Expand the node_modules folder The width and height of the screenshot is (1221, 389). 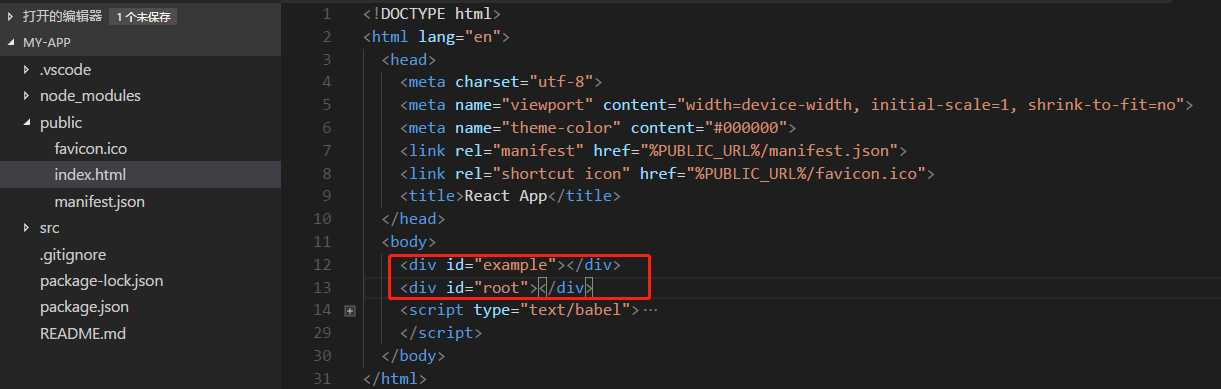[x=27, y=96]
